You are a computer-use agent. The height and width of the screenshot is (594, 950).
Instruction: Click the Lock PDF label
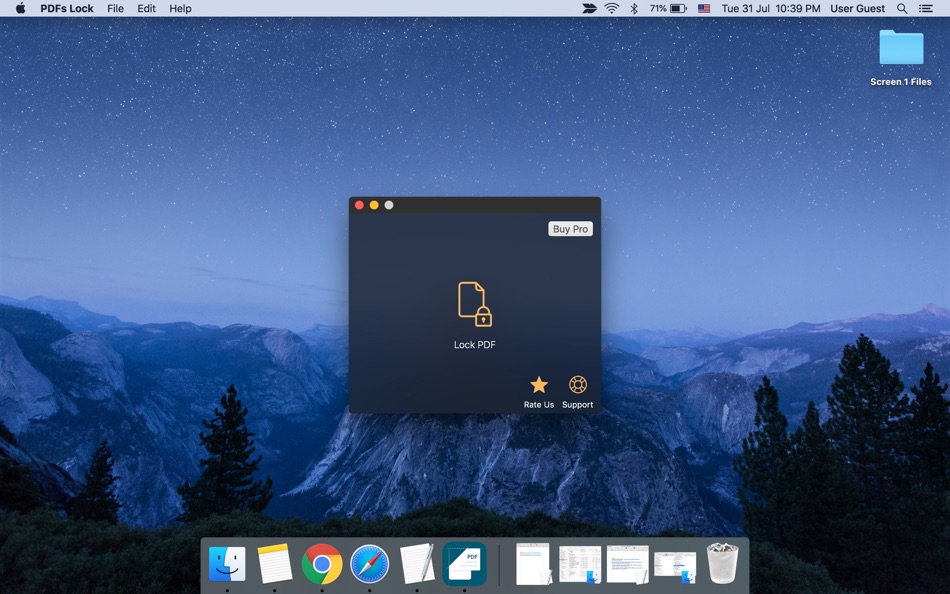474,344
